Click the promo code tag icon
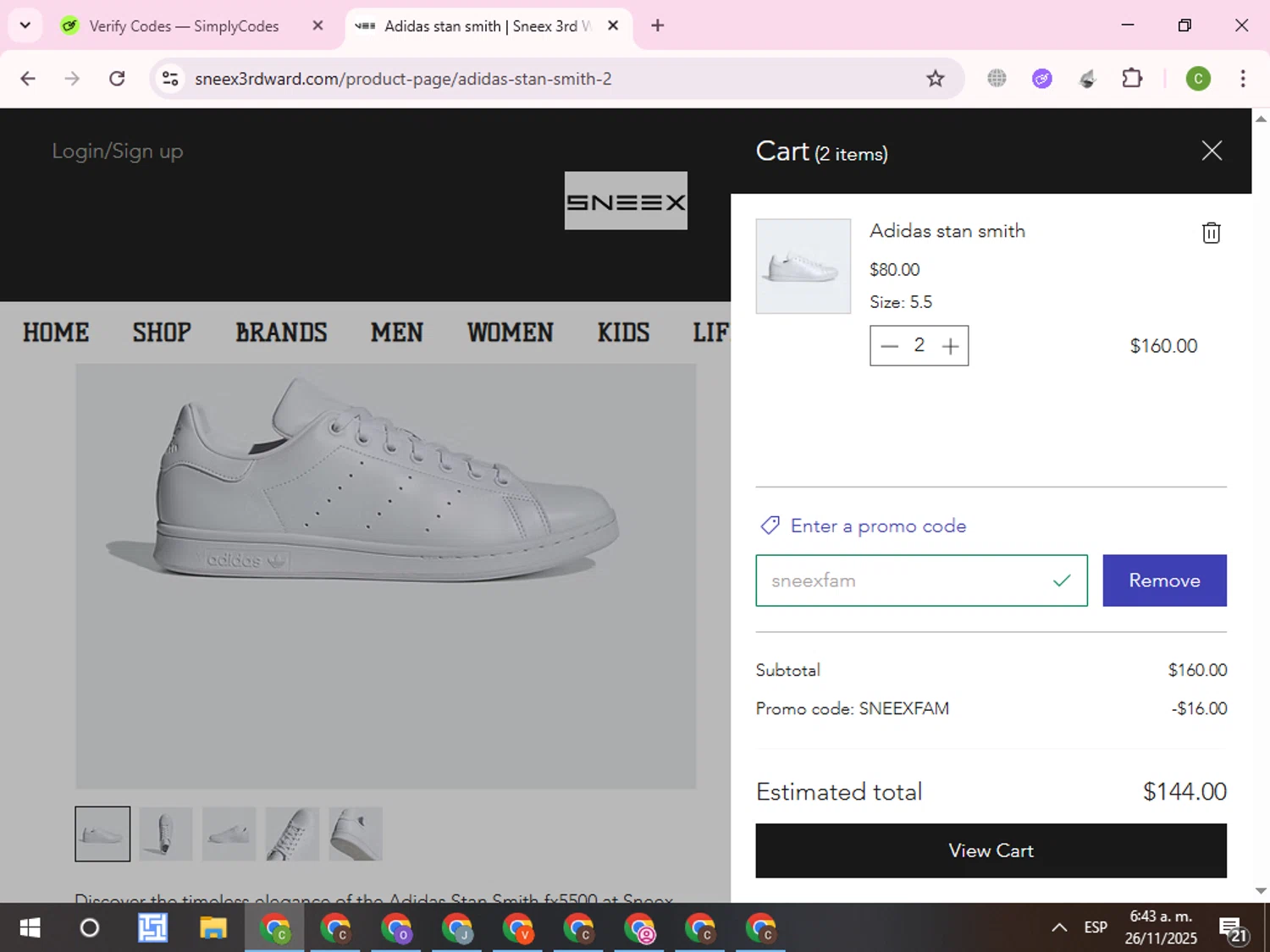1270x952 pixels. tap(770, 526)
